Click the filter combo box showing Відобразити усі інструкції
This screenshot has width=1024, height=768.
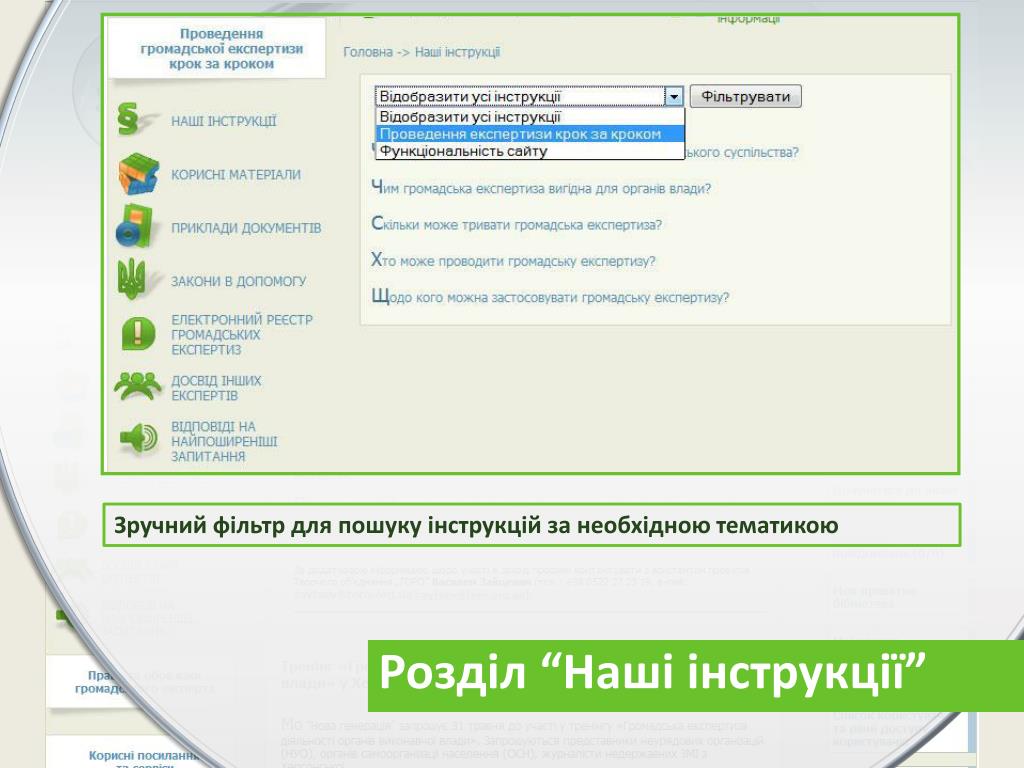click(529, 97)
